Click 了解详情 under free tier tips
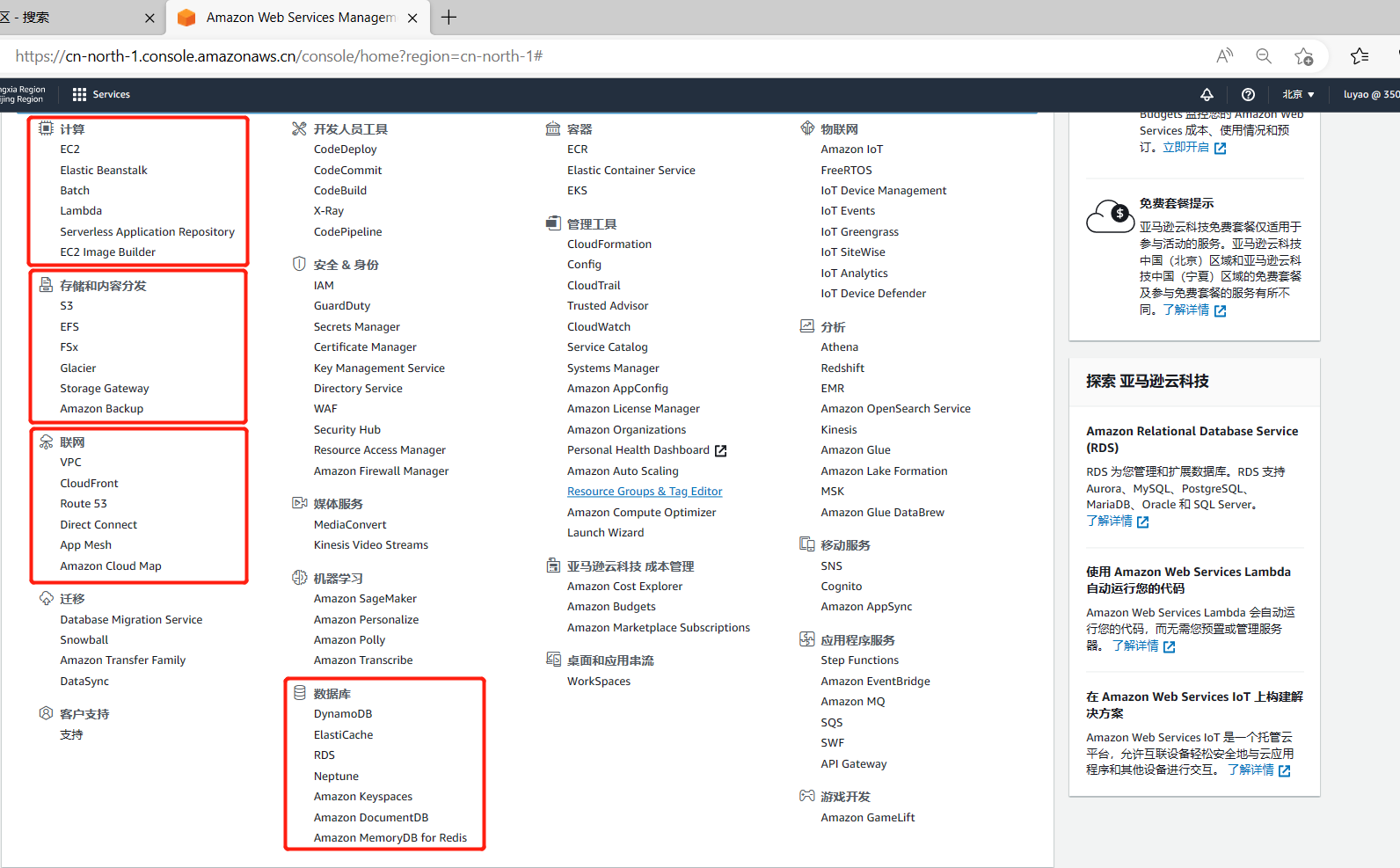The width and height of the screenshot is (1400, 868). click(x=1194, y=310)
